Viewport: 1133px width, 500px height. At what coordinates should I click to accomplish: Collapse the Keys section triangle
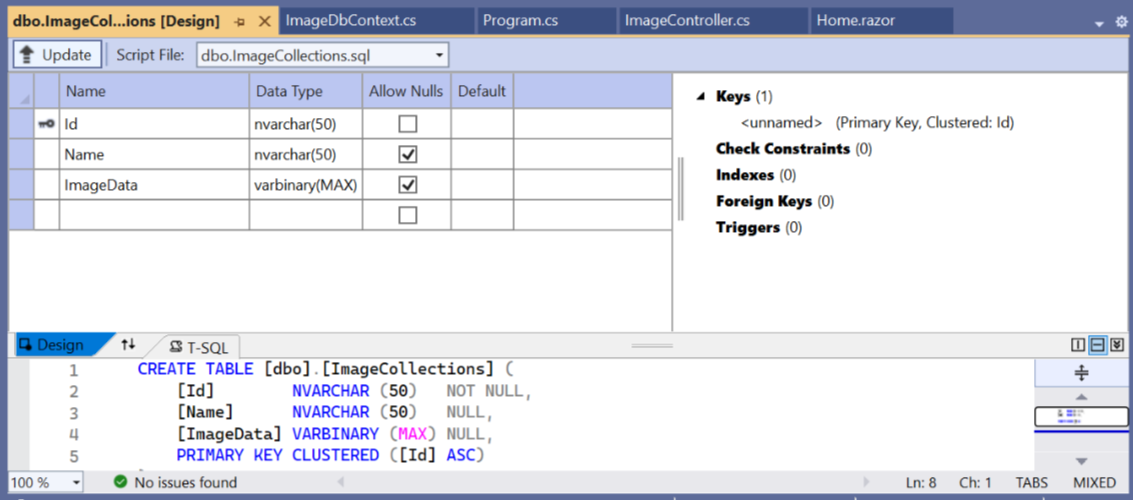[x=700, y=97]
